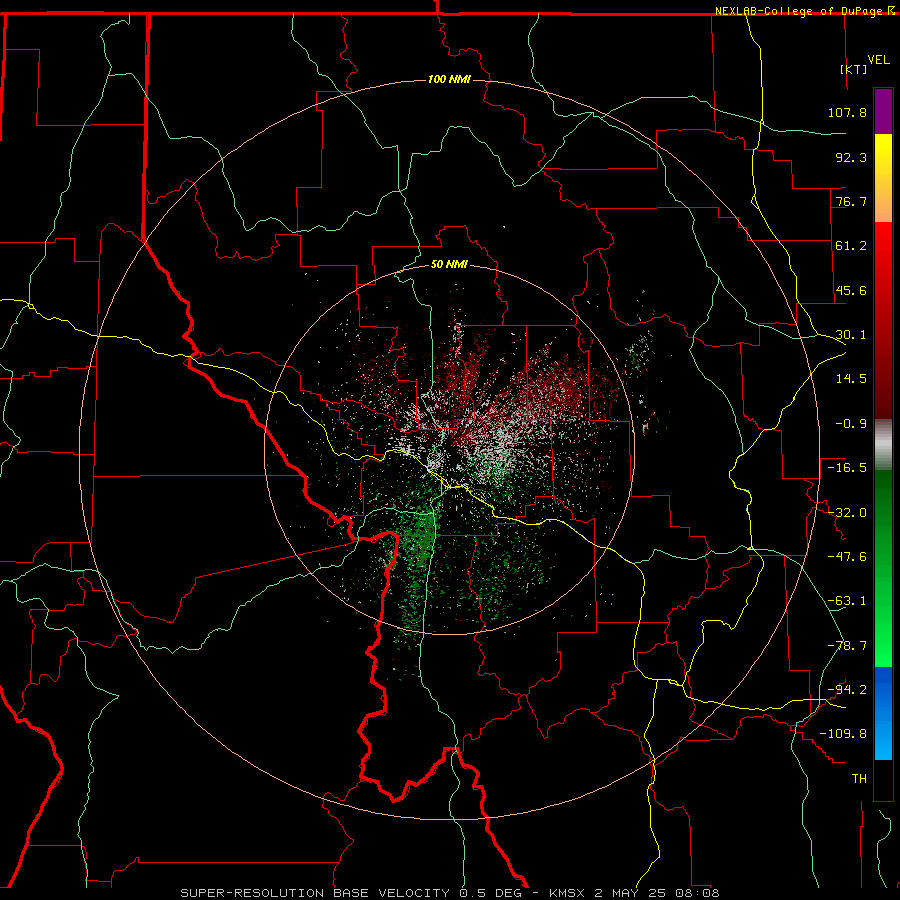Click the red segment of the velocity color bar
The height and width of the screenshot is (900, 900).
[883, 320]
